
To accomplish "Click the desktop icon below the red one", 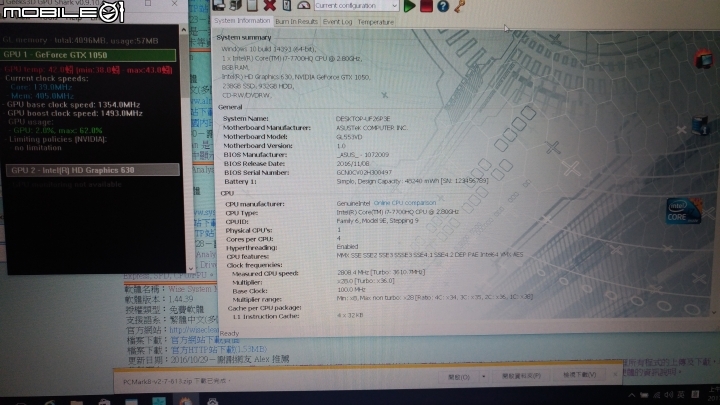I will pyautogui.click(x=700, y=125).
